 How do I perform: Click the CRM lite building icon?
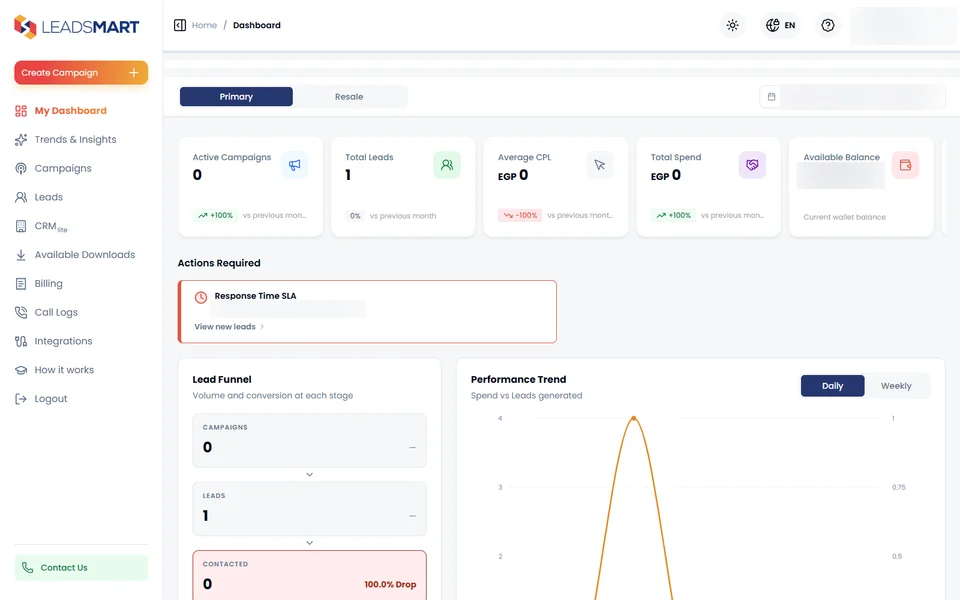(x=21, y=226)
